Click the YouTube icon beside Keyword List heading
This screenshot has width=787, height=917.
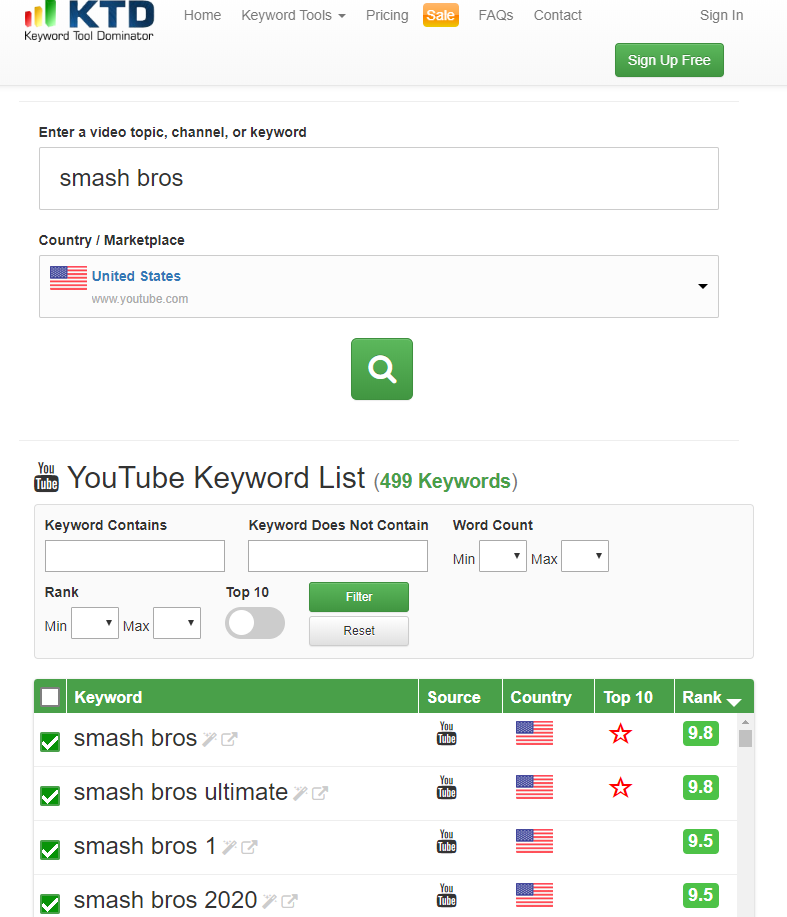[46, 477]
